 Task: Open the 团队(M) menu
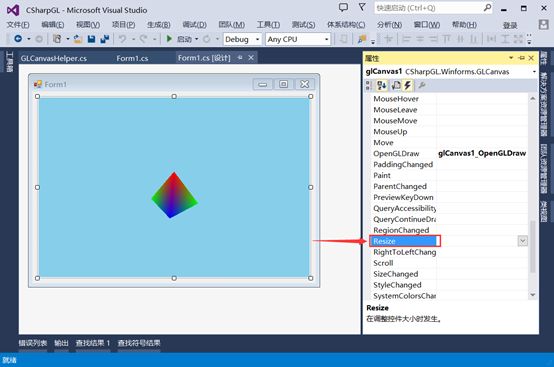point(231,25)
